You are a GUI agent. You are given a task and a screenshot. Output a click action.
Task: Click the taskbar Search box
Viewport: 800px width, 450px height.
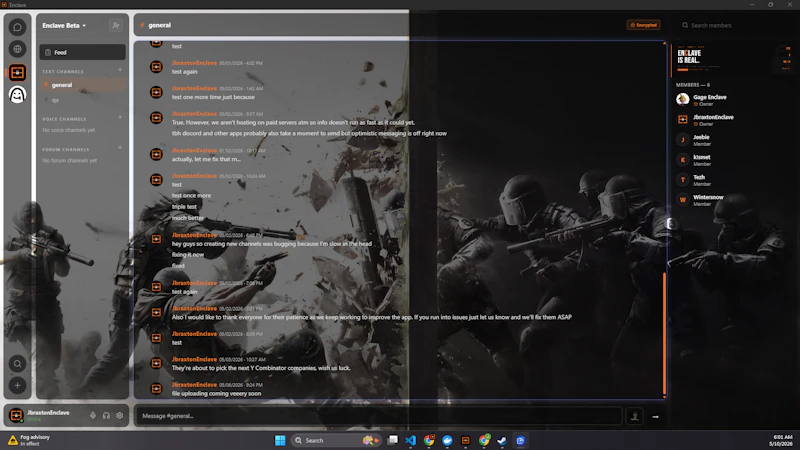[336, 440]
